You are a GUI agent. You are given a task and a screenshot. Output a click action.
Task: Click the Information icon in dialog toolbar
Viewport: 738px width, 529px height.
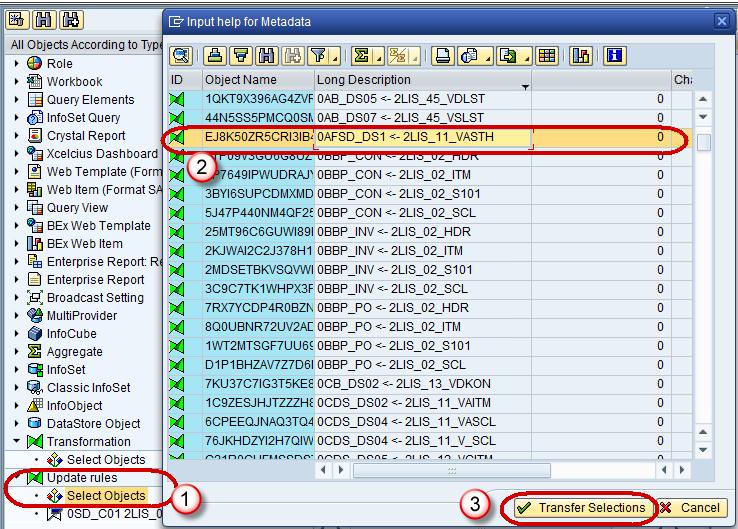click(615, 55)
